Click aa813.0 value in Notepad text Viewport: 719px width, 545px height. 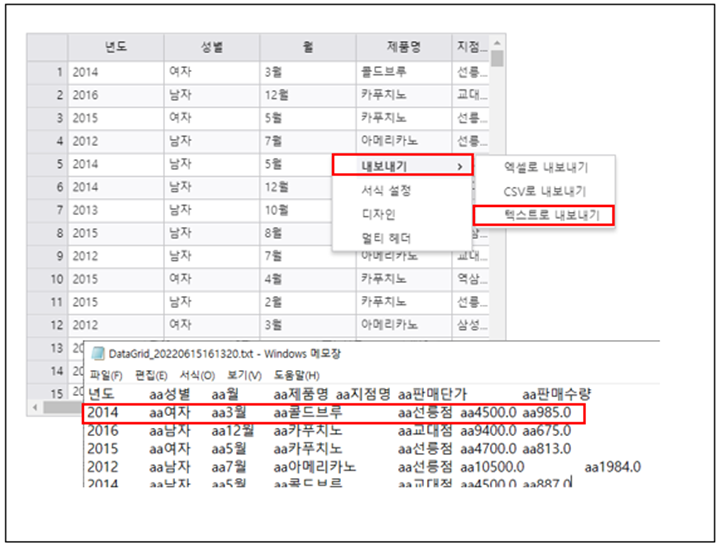(x=547, y=449)
